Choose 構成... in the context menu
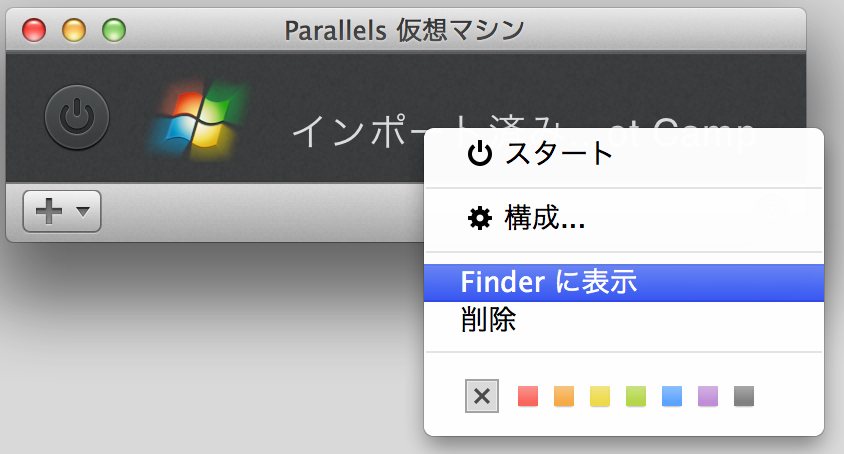The width and height of the screenshot is (844, 454). click(544, 218)
